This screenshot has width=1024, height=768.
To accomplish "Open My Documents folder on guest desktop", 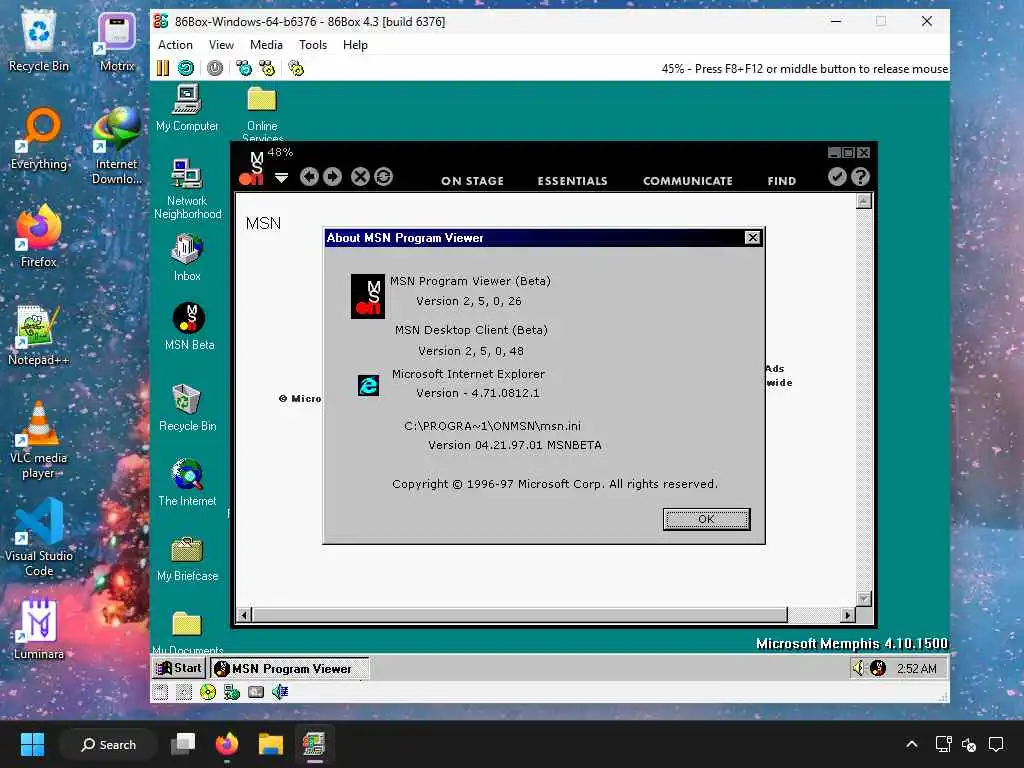I will (x=187, y=632).
